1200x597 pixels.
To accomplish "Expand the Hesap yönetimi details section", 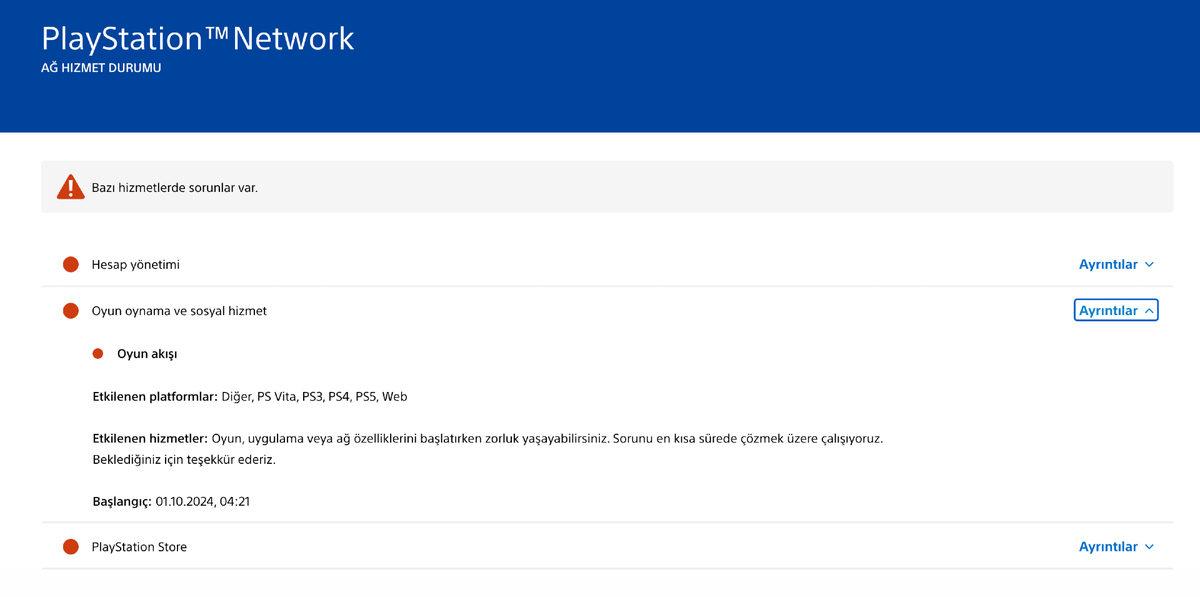I will tap(1117, 264).
